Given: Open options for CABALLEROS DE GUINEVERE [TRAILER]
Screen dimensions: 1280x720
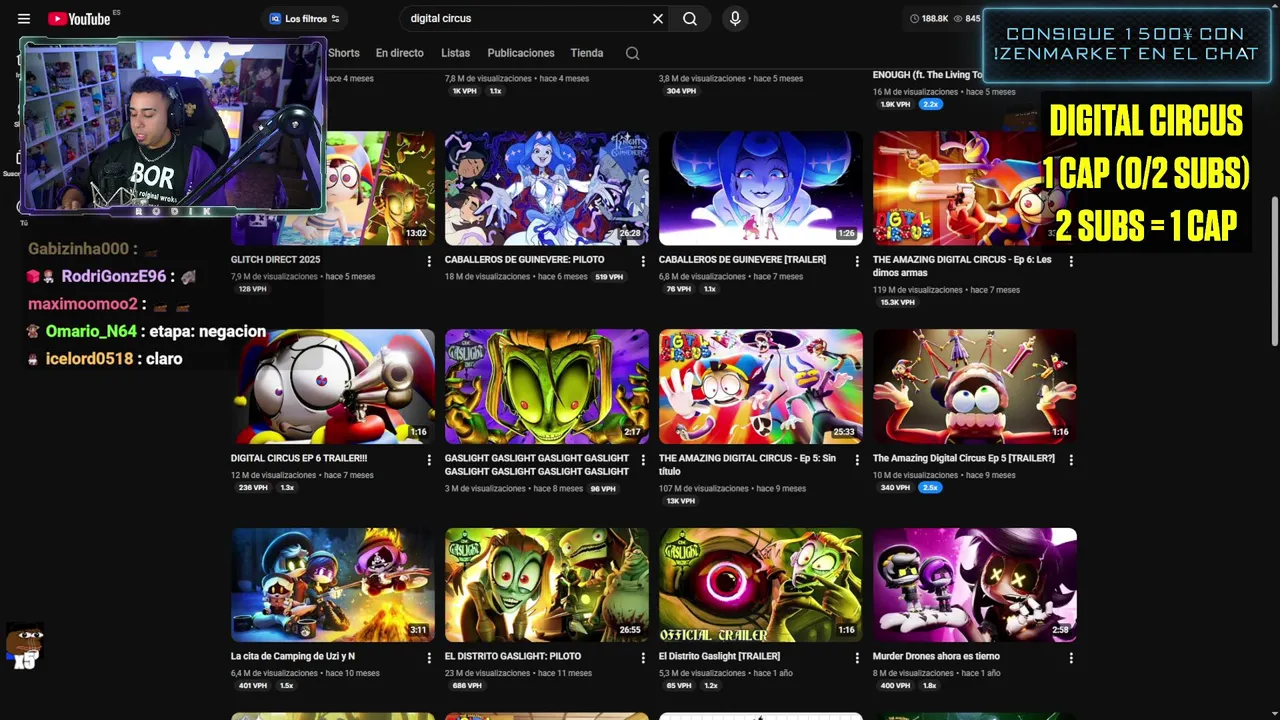Looking at the screenshot, I should tap(857, 261).
